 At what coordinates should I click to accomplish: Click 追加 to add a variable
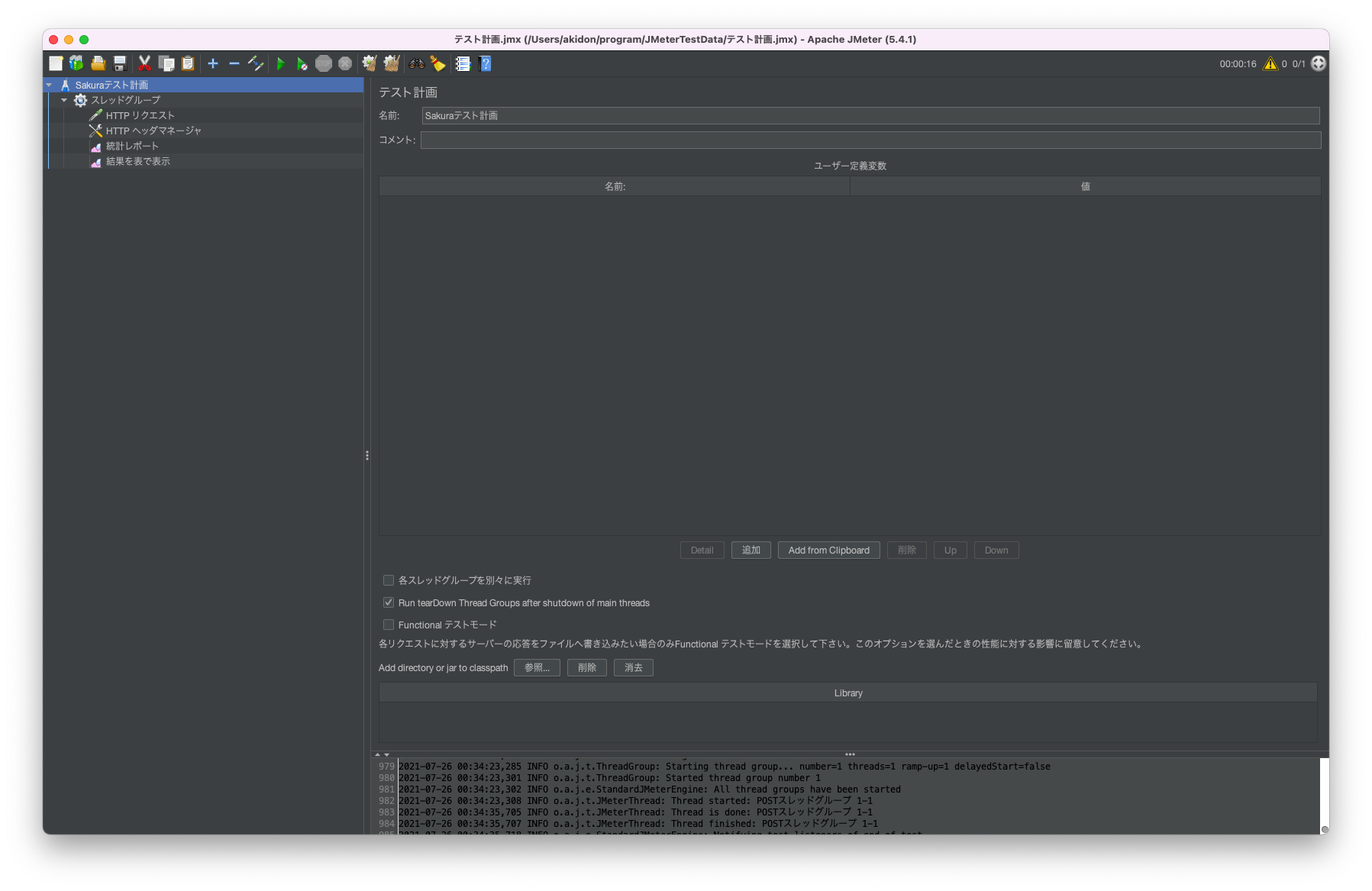(751, 550)
